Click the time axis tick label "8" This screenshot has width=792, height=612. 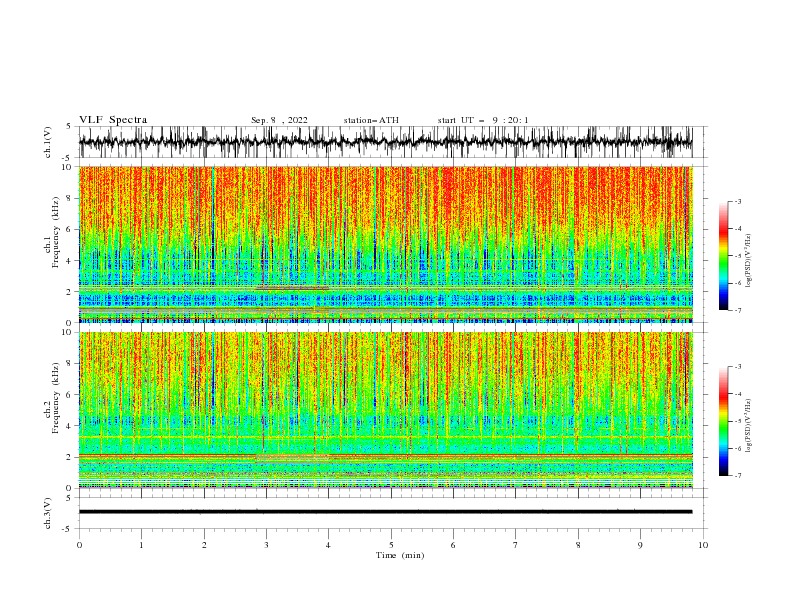578,545
